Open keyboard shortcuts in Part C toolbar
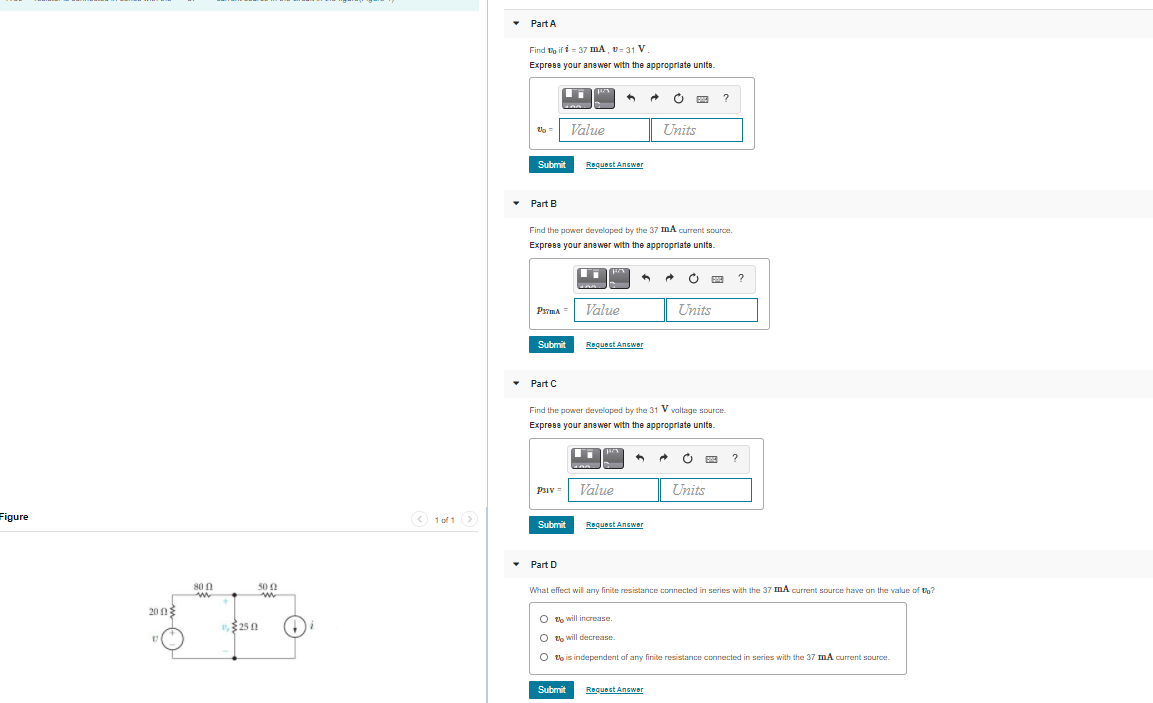This screenshot has height=703, width=1153. tap(712, 459)
